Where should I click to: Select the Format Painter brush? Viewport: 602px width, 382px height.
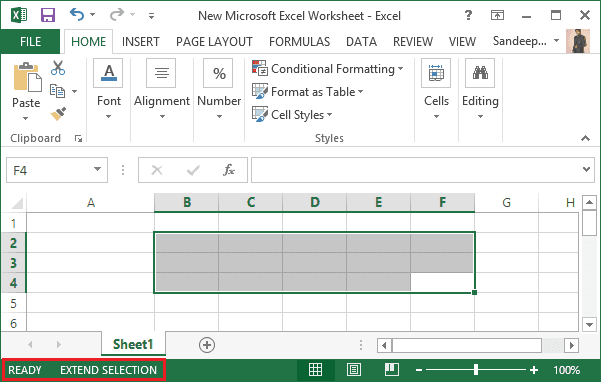pos(58,114)
